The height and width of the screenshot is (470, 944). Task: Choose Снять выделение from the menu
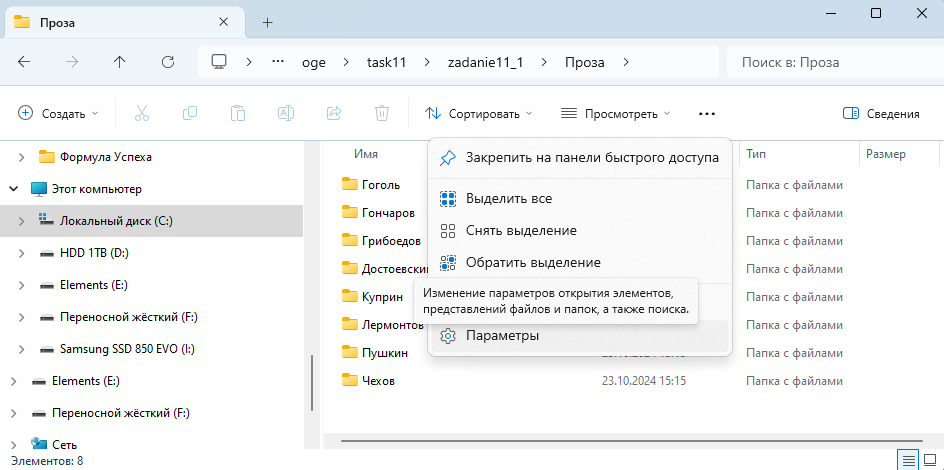(x=580, y=230)
